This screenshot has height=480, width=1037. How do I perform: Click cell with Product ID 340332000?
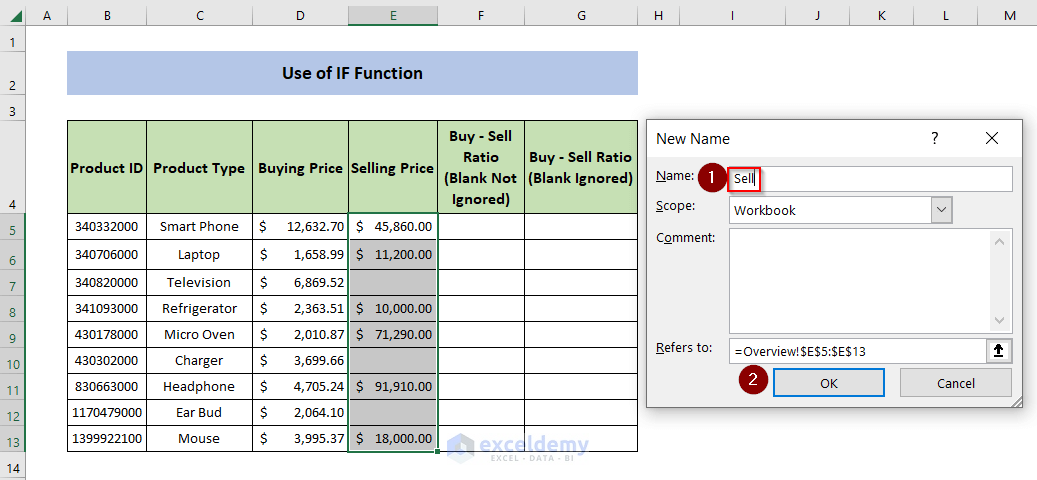pyautogui.click(x=107, y=227)
